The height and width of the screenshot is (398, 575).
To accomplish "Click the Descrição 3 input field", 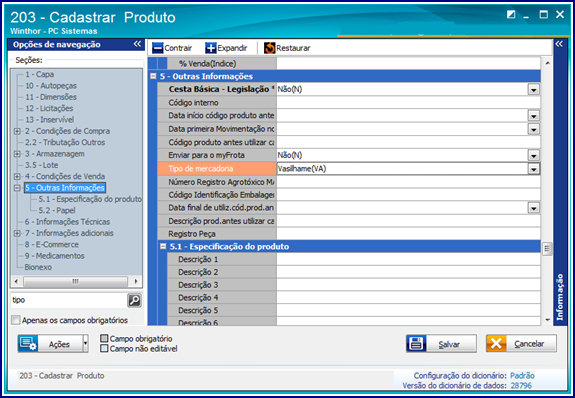I will pos(409,285).
